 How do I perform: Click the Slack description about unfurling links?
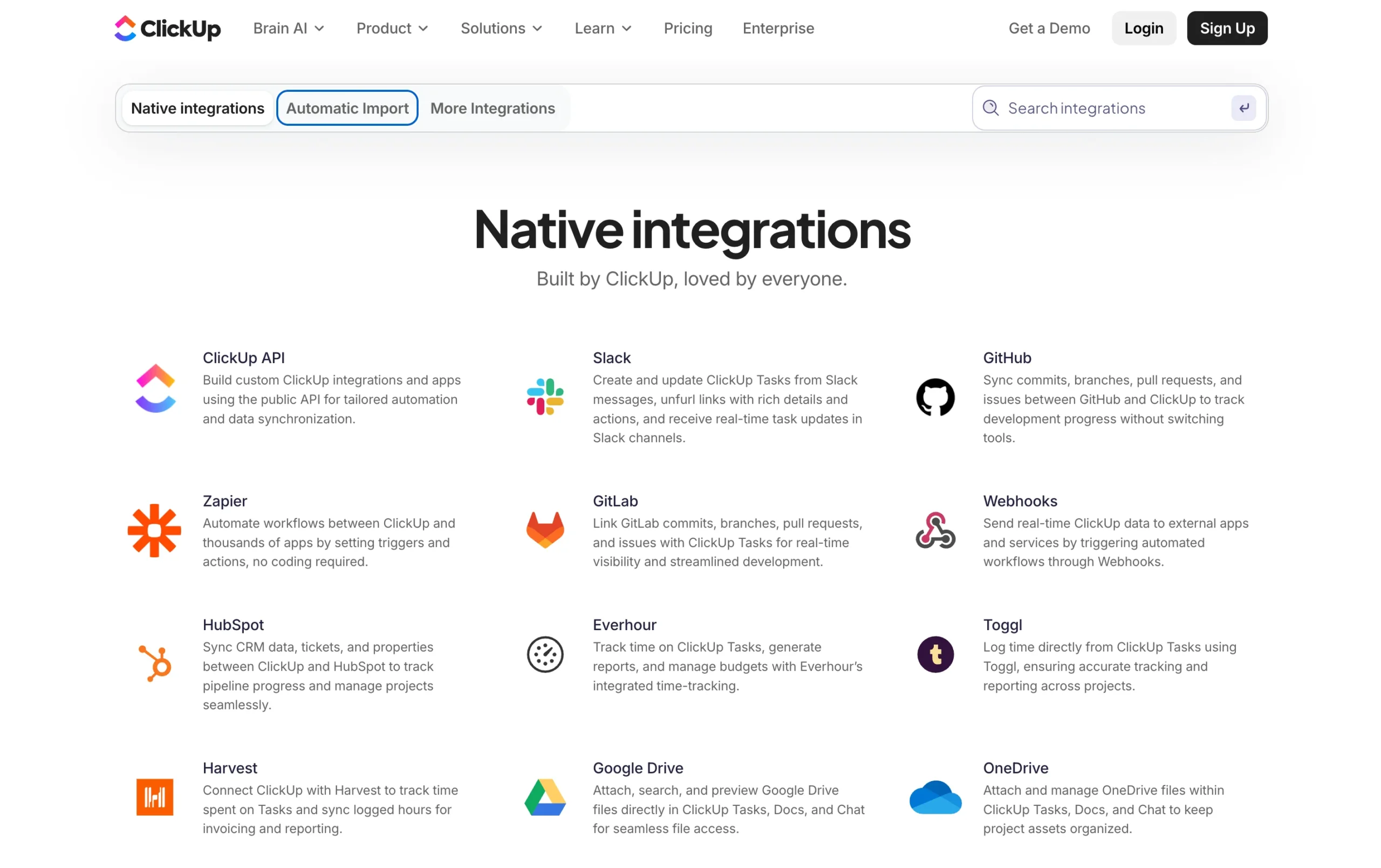coord(727,408)
